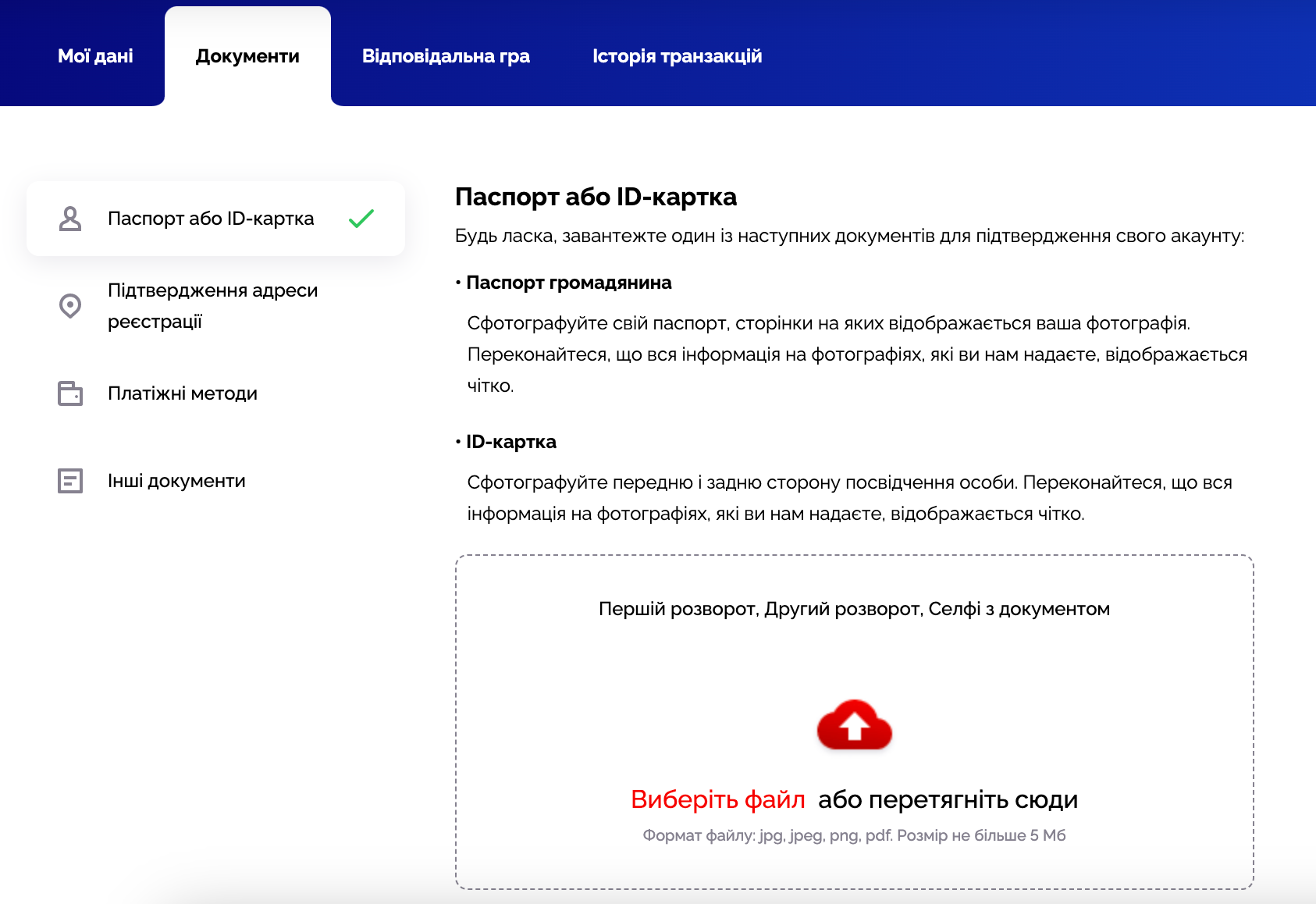1316x904 pixels.
Task: Click the Виберіть файл link
Action: click(x=718, y=799)
